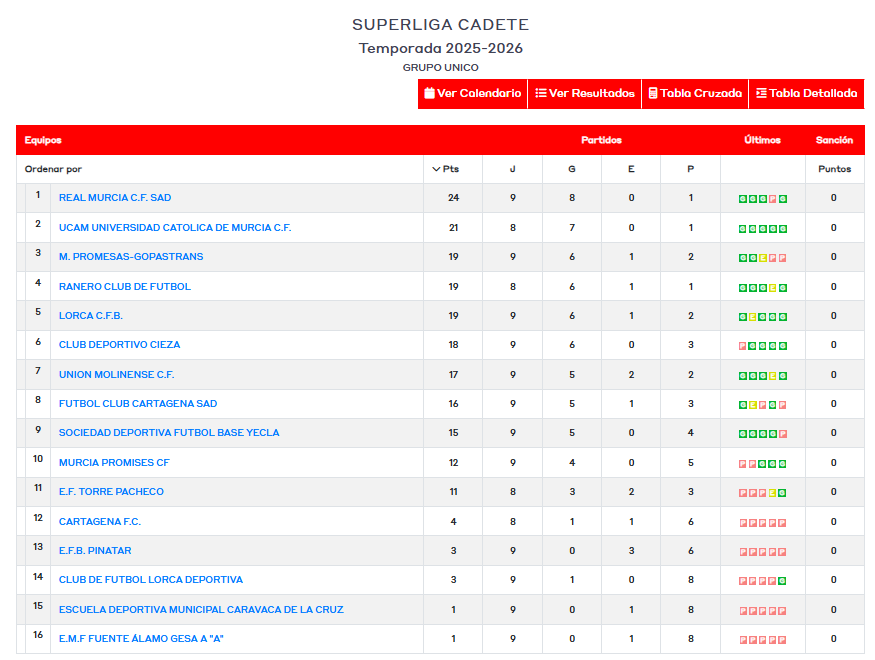The height and width of the screenshot is (660, 875).
Task: Click the Puntos sanction column header
Action: click(834, 169)
